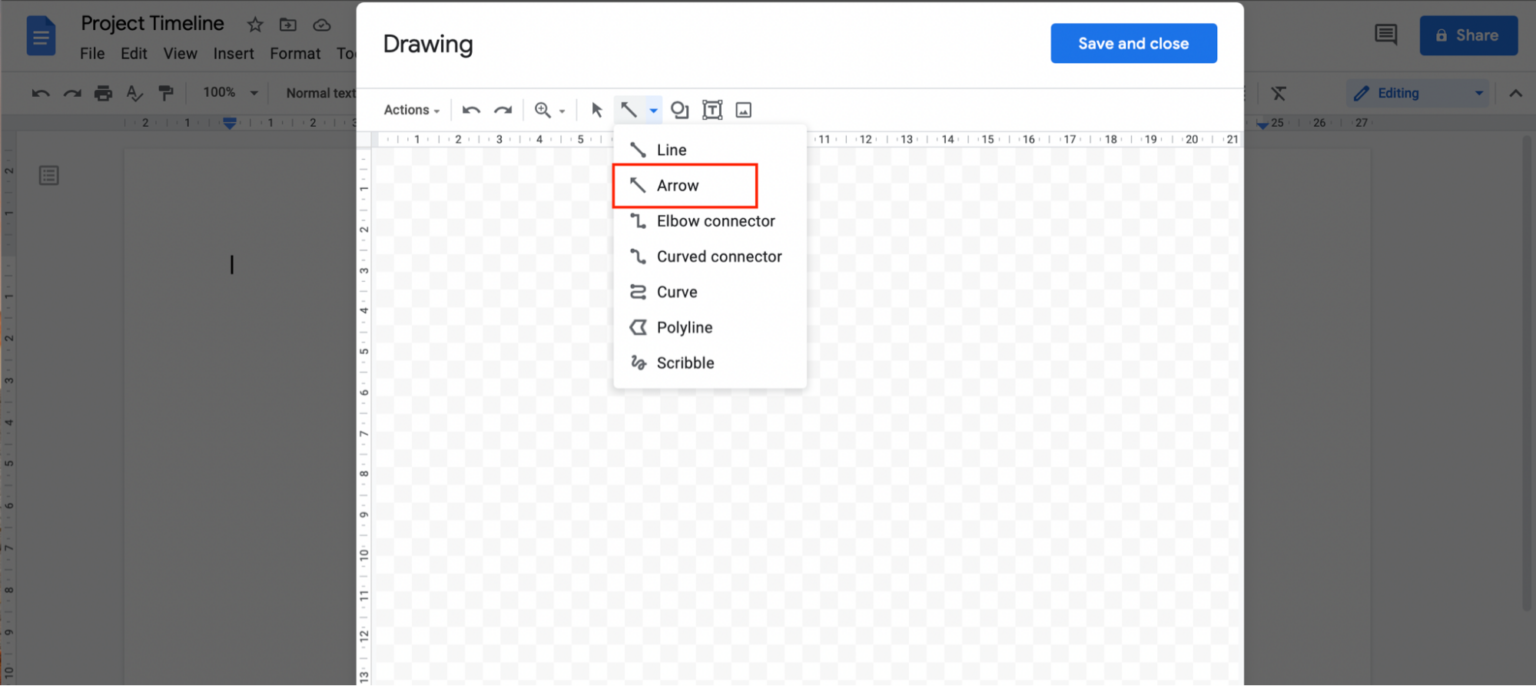Open the zoom options dropdown in Drawing toolbar
This screenshot has width=1536, height=686.
(x=561, y=109)
